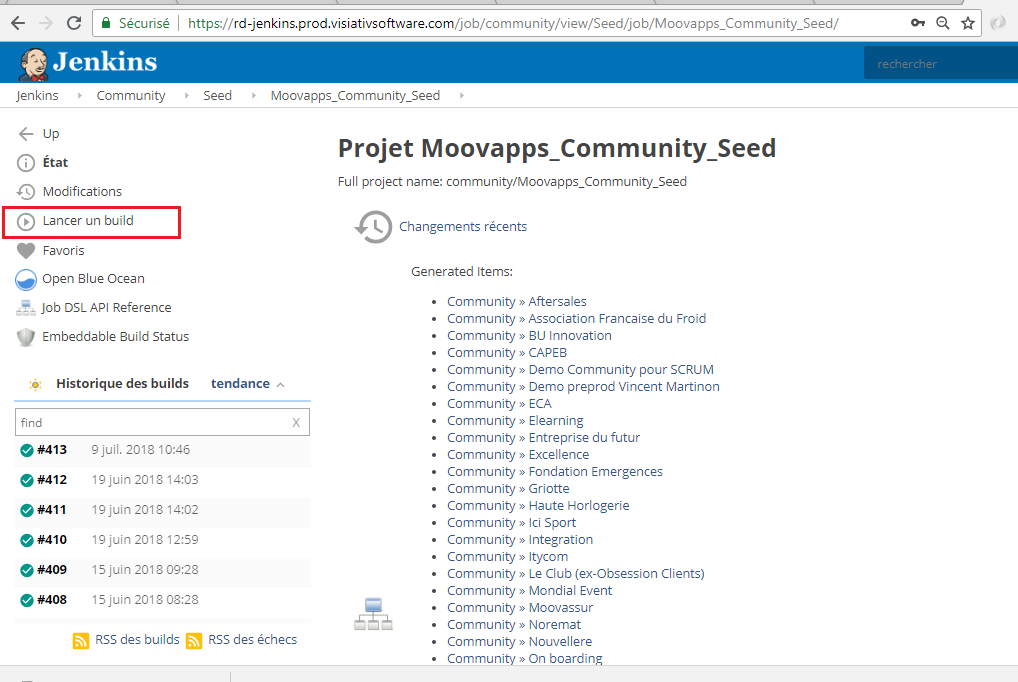Open Job DSL API Reference link
1018x682 pixels.
(x=106, y=308)
